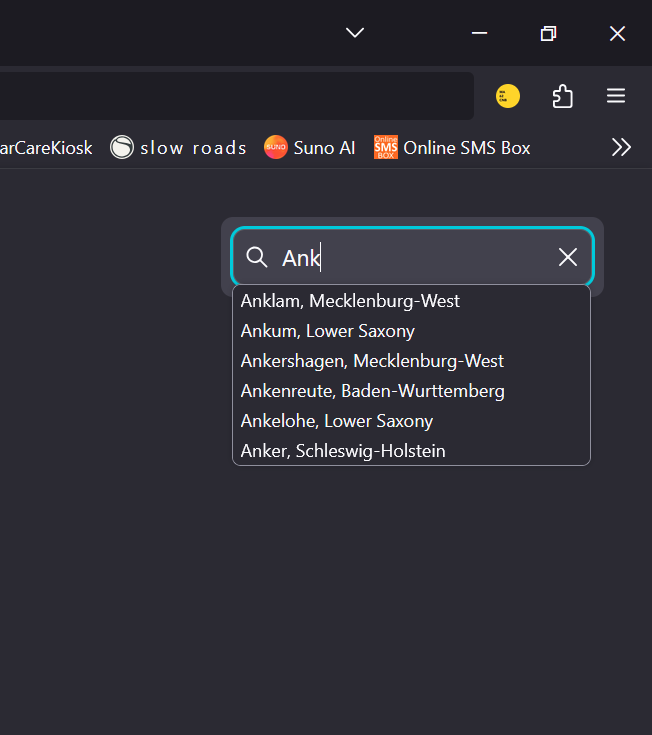Open the Suno AI bookmark
The width and height of the screenshot is (652, 735).
pos(310,148)
